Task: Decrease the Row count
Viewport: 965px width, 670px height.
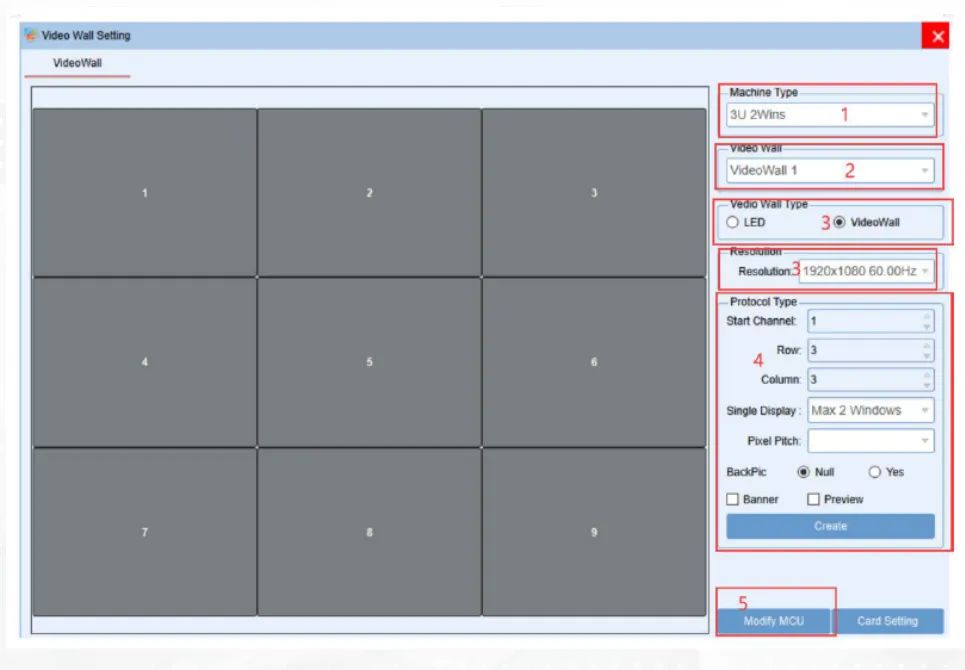Action: click(926, 356)
